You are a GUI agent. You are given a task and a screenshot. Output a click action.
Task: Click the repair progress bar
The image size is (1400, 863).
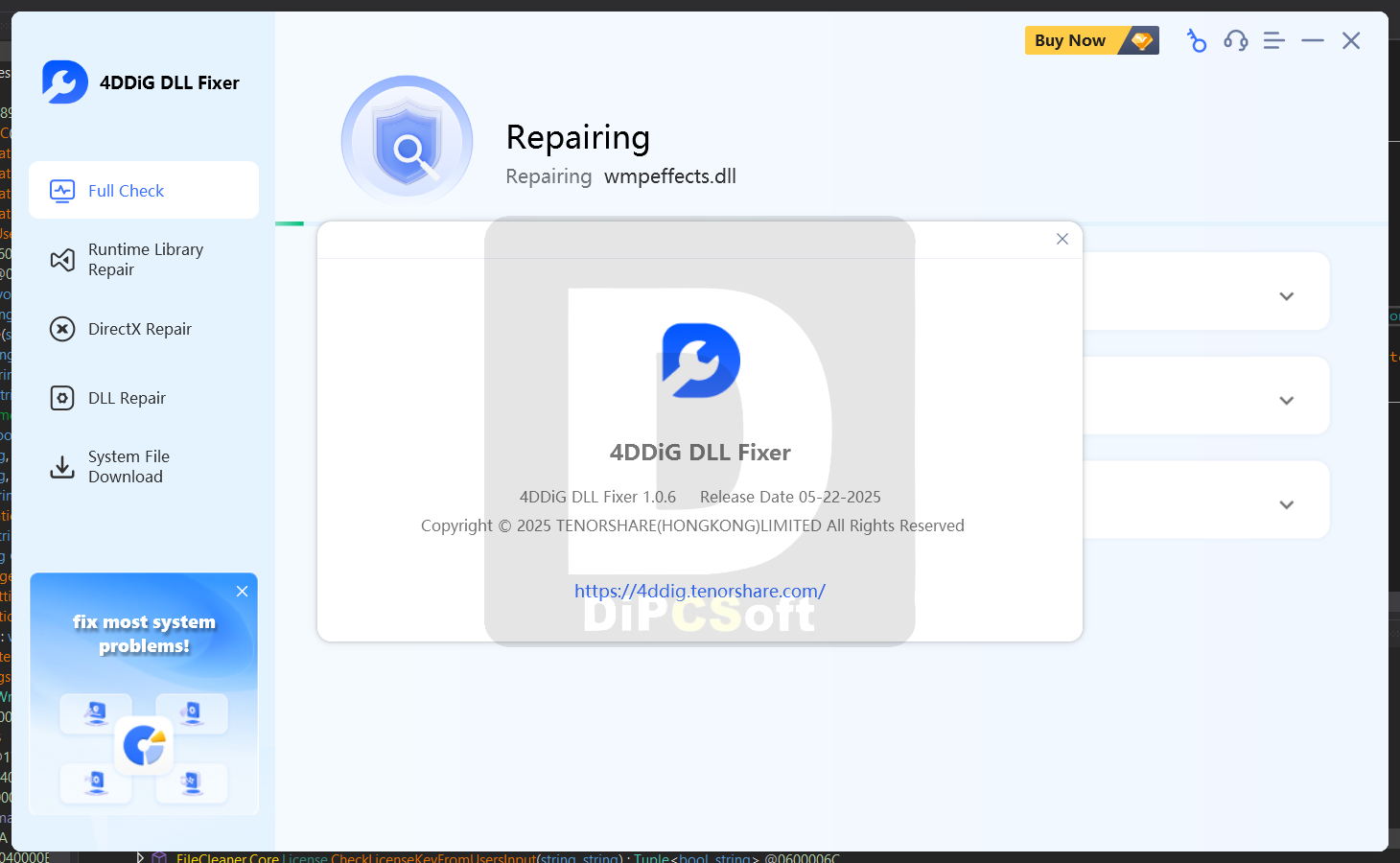831,223
